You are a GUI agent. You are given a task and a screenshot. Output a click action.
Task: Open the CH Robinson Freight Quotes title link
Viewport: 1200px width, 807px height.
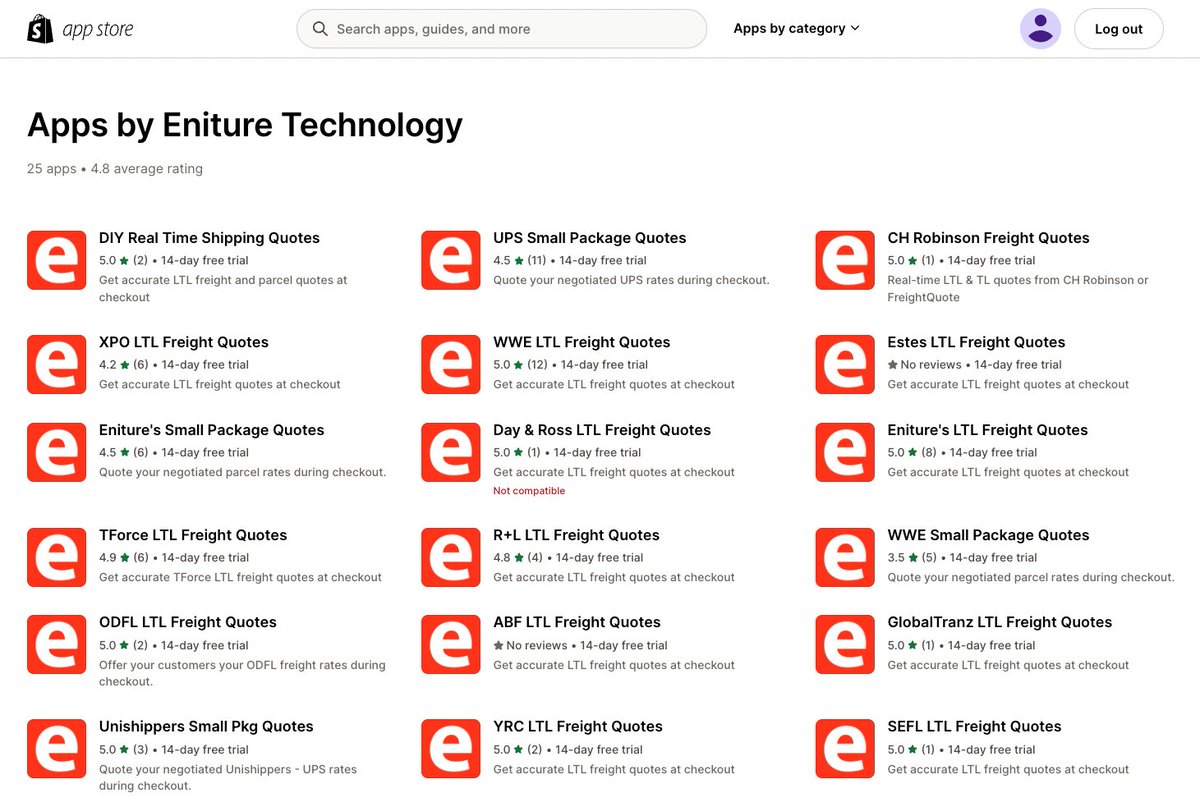(988, 238)
